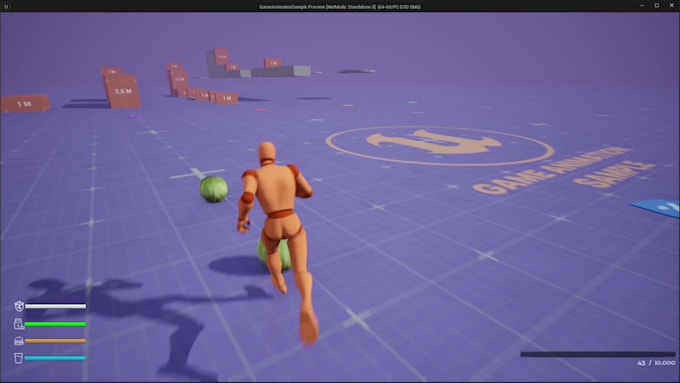Click the '2,5 M' label on the red block
680x383 pixels.
click(123, 91)
